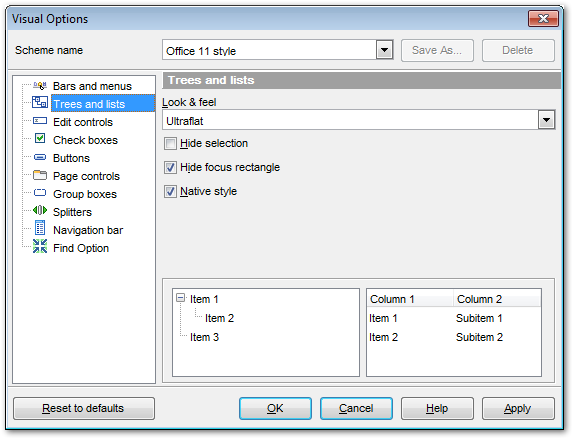The height and width of the screenshot is (439, 573).
Task: Click the Find Option icon
Action: pos(40,246)
